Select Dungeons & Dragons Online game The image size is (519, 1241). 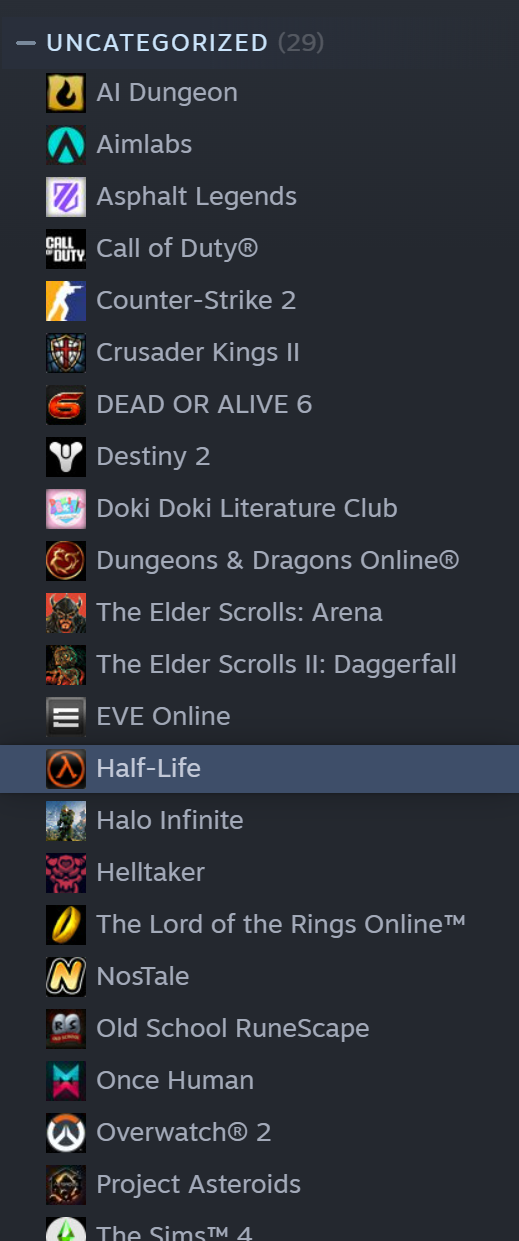click(259, 561)
